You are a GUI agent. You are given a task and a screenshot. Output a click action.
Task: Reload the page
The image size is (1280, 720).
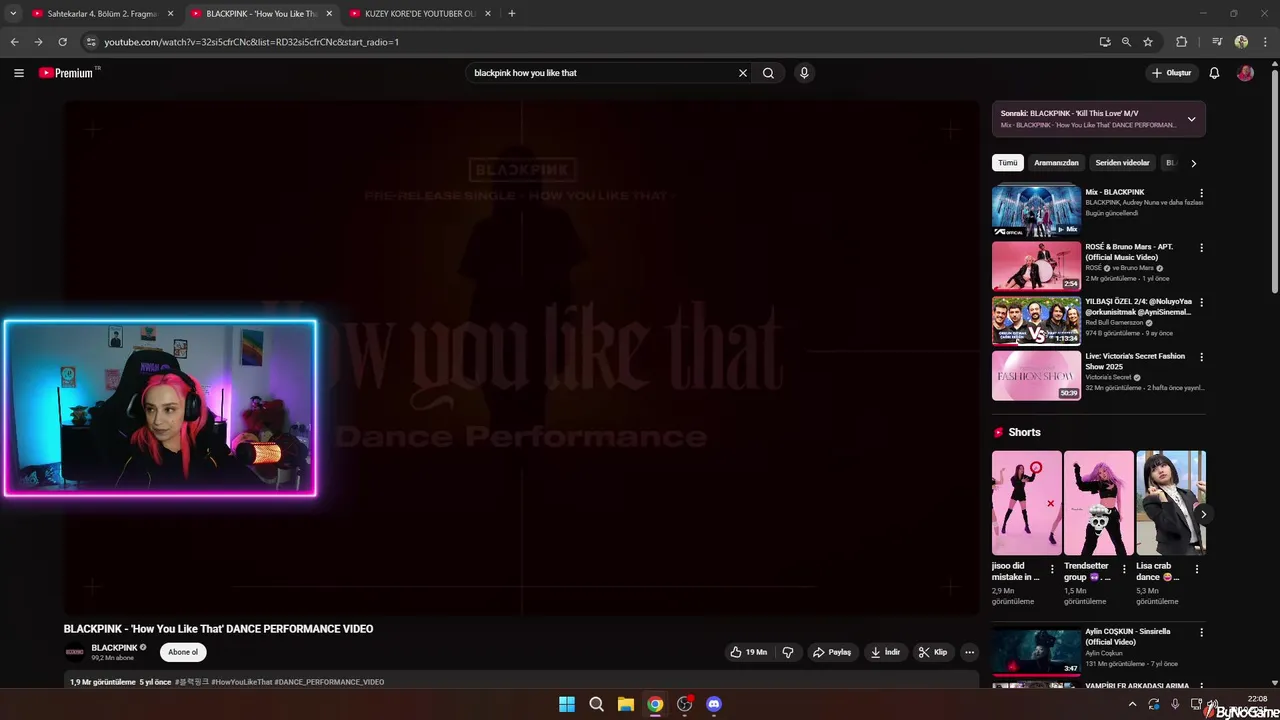tap(62, 42)
